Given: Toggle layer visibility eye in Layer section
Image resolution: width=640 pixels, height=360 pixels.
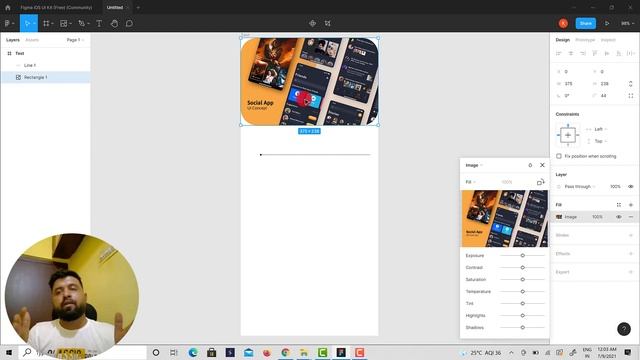Looking at the screenshot, I should (x=631, y=187).
